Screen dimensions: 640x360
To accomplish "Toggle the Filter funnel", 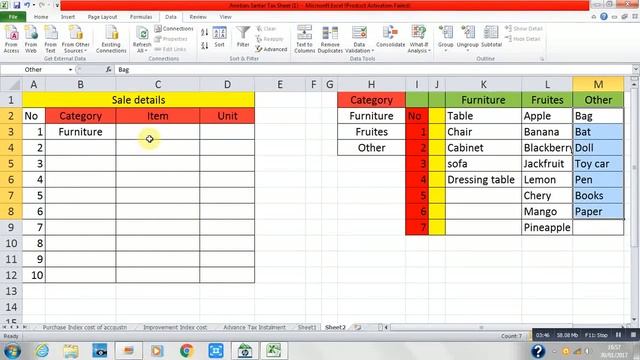I will tap(243, 38).
